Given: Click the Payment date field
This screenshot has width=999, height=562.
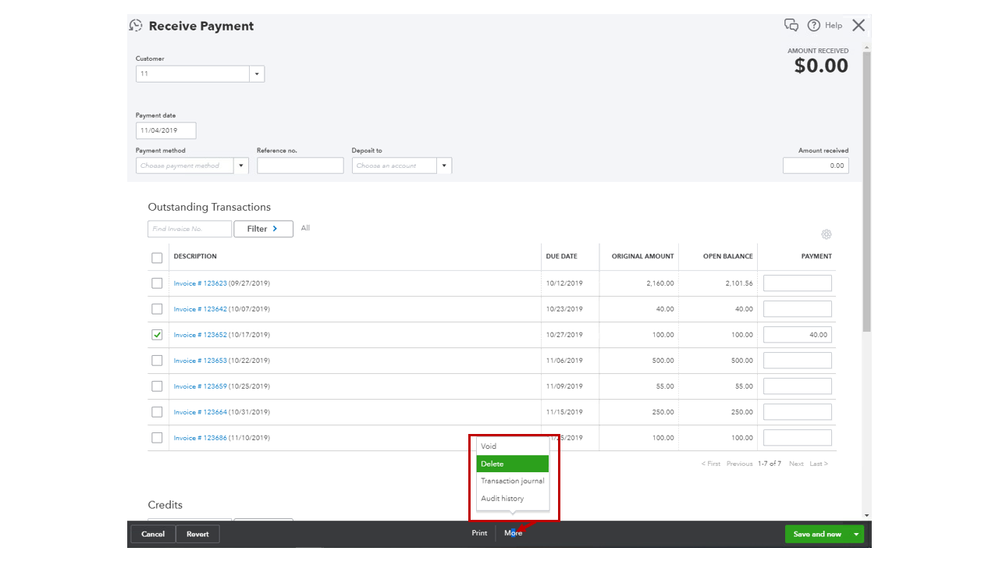Looking at the screenshot, I should [166, 131].
